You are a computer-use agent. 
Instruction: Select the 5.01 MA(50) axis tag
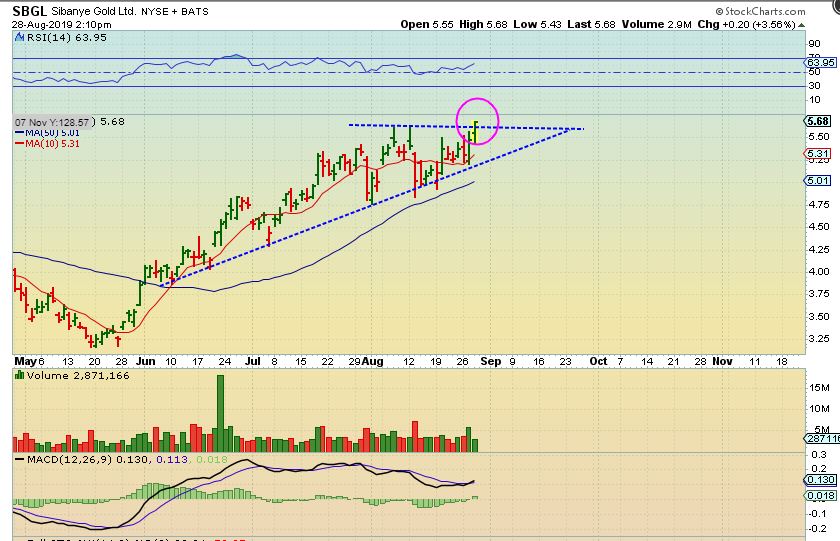[818, 181]
